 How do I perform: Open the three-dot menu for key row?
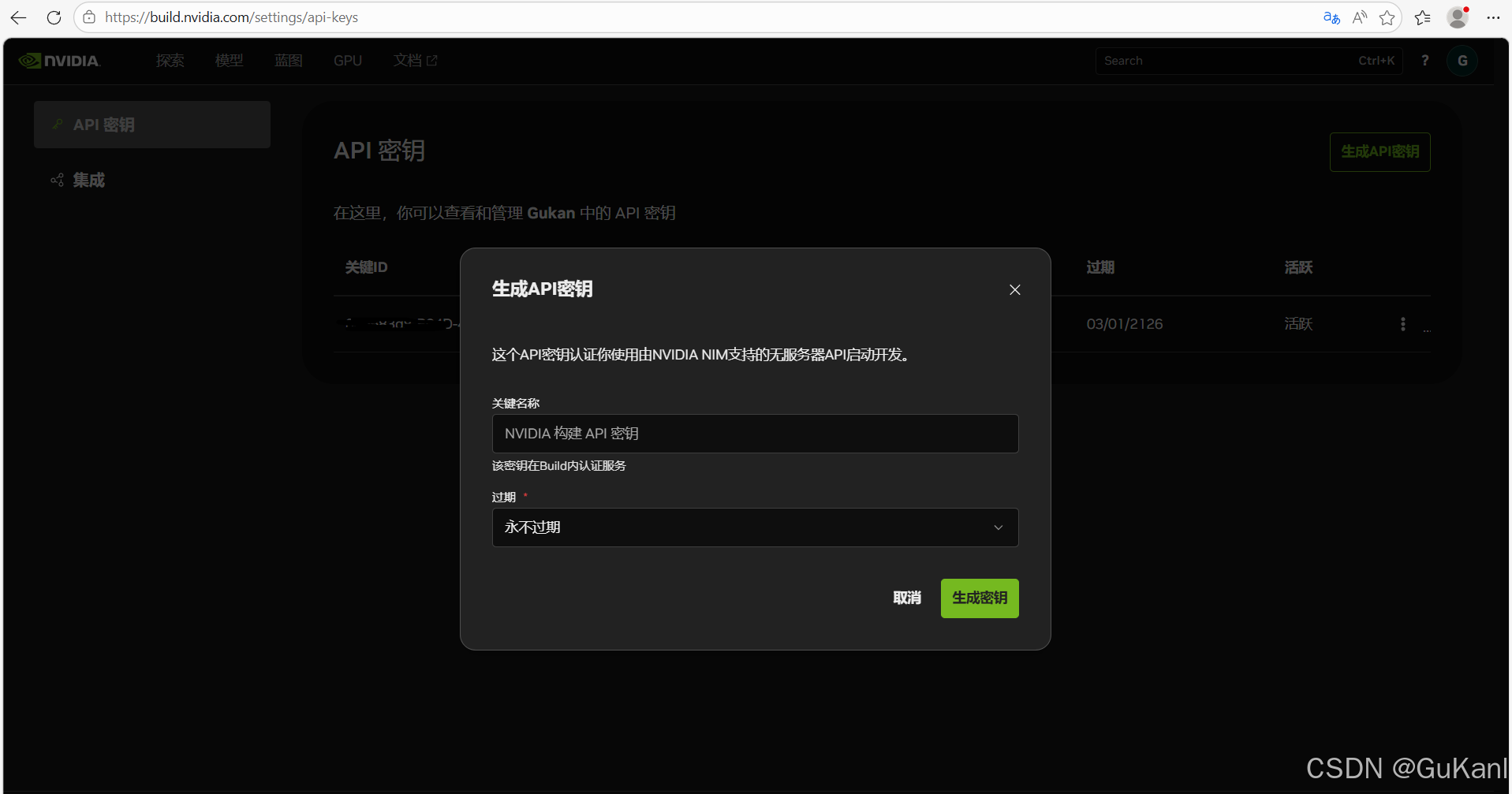point(1402,324)
